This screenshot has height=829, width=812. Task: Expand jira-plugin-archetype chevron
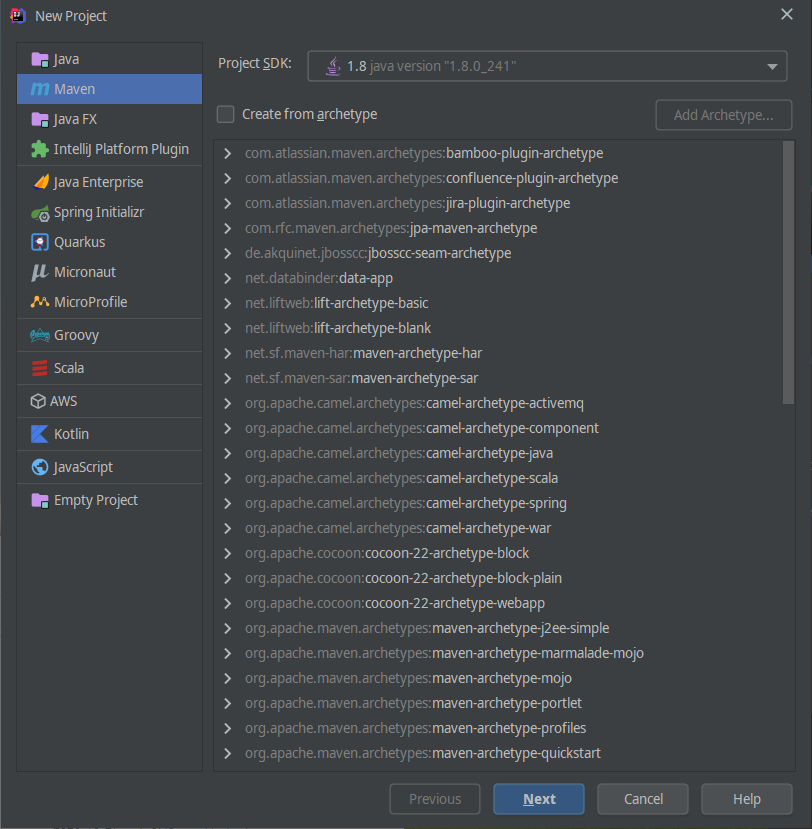(227, 203)
